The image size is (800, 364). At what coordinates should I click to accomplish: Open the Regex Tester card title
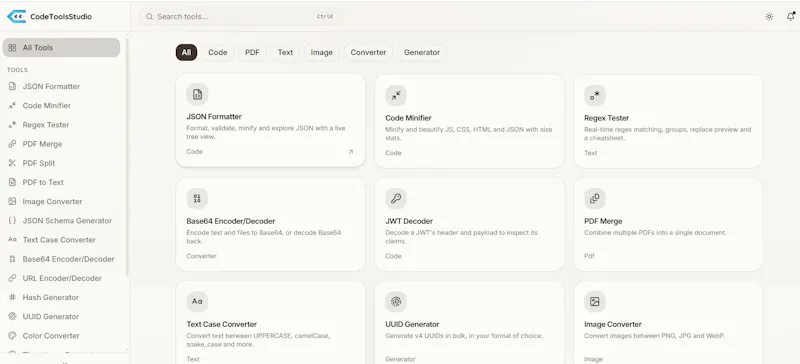pyautogui.click(x=607, y=118)
